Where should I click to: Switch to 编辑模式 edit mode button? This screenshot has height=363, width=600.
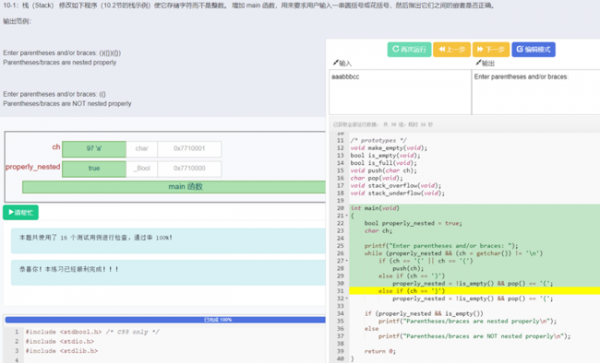533,49
